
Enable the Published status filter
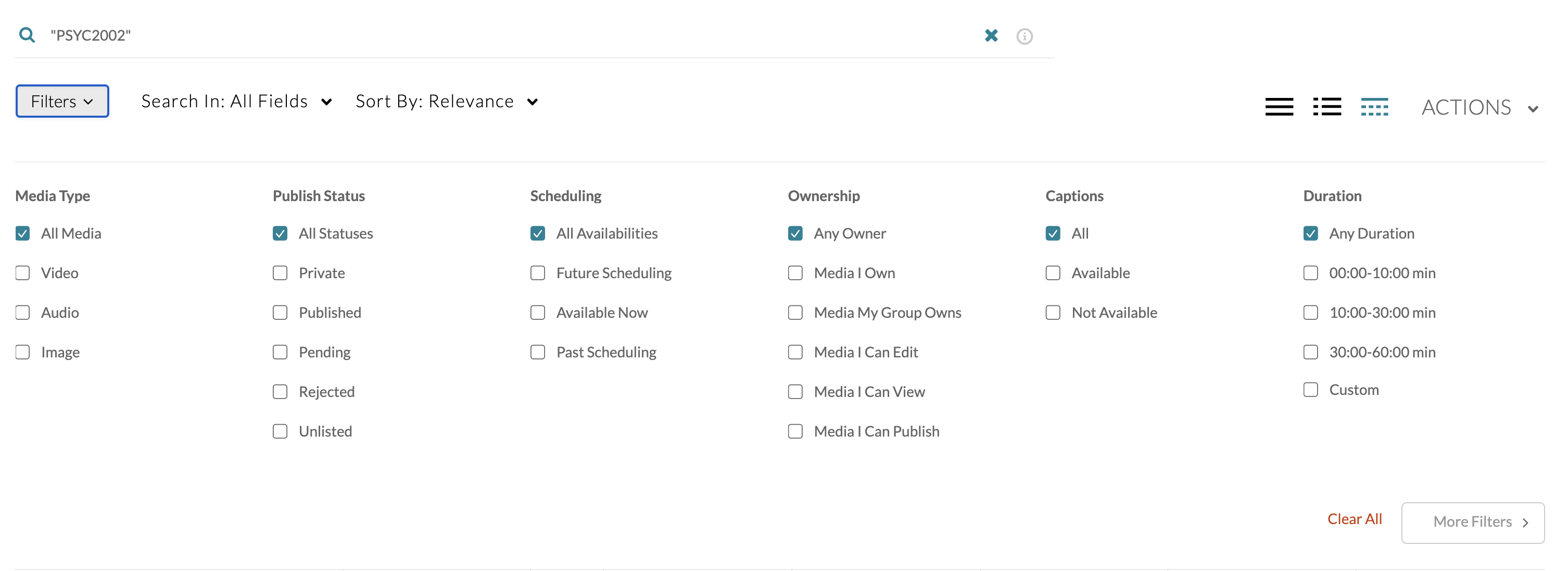click(280, 313)
